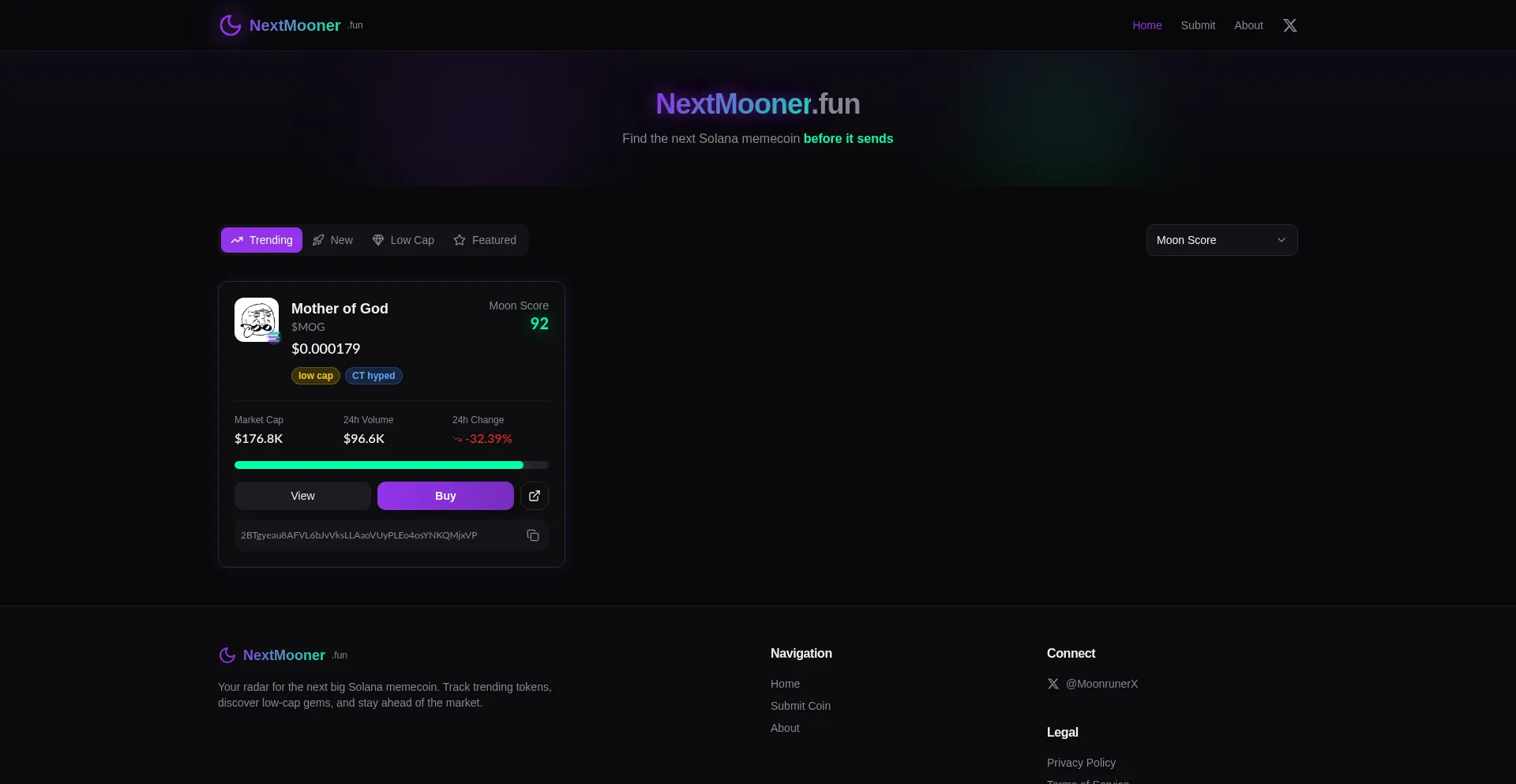Click the X (Twitter) icon in header
The width and height of the screenshot is (1516, 784).
pos(1289,25)
